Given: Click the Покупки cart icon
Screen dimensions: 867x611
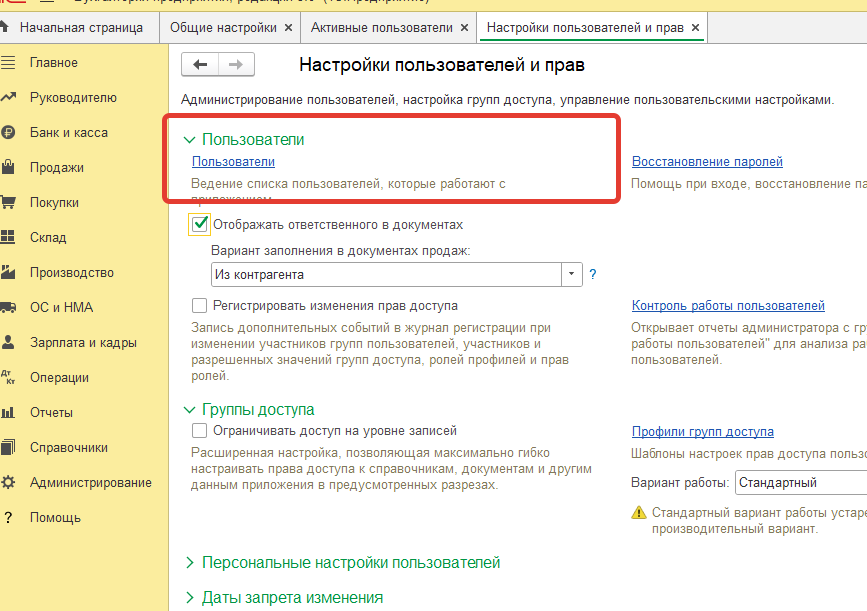Looking at the screenshot, I should pyautogui.click(x=8, y=202).
